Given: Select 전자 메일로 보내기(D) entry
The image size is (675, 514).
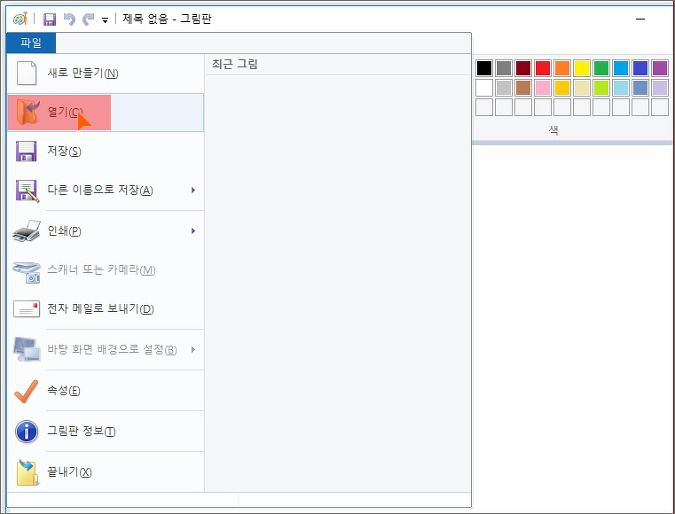Looking at the screenshot, I should tap(105, 309).
